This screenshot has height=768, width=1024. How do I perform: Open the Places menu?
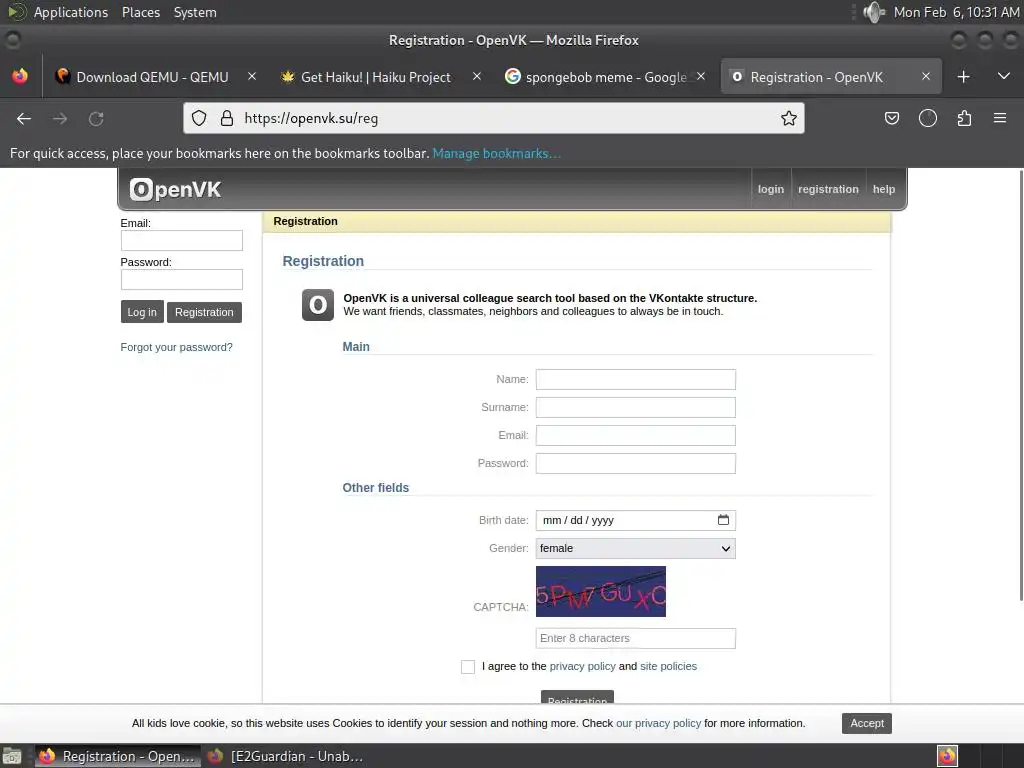click(141, 12)
